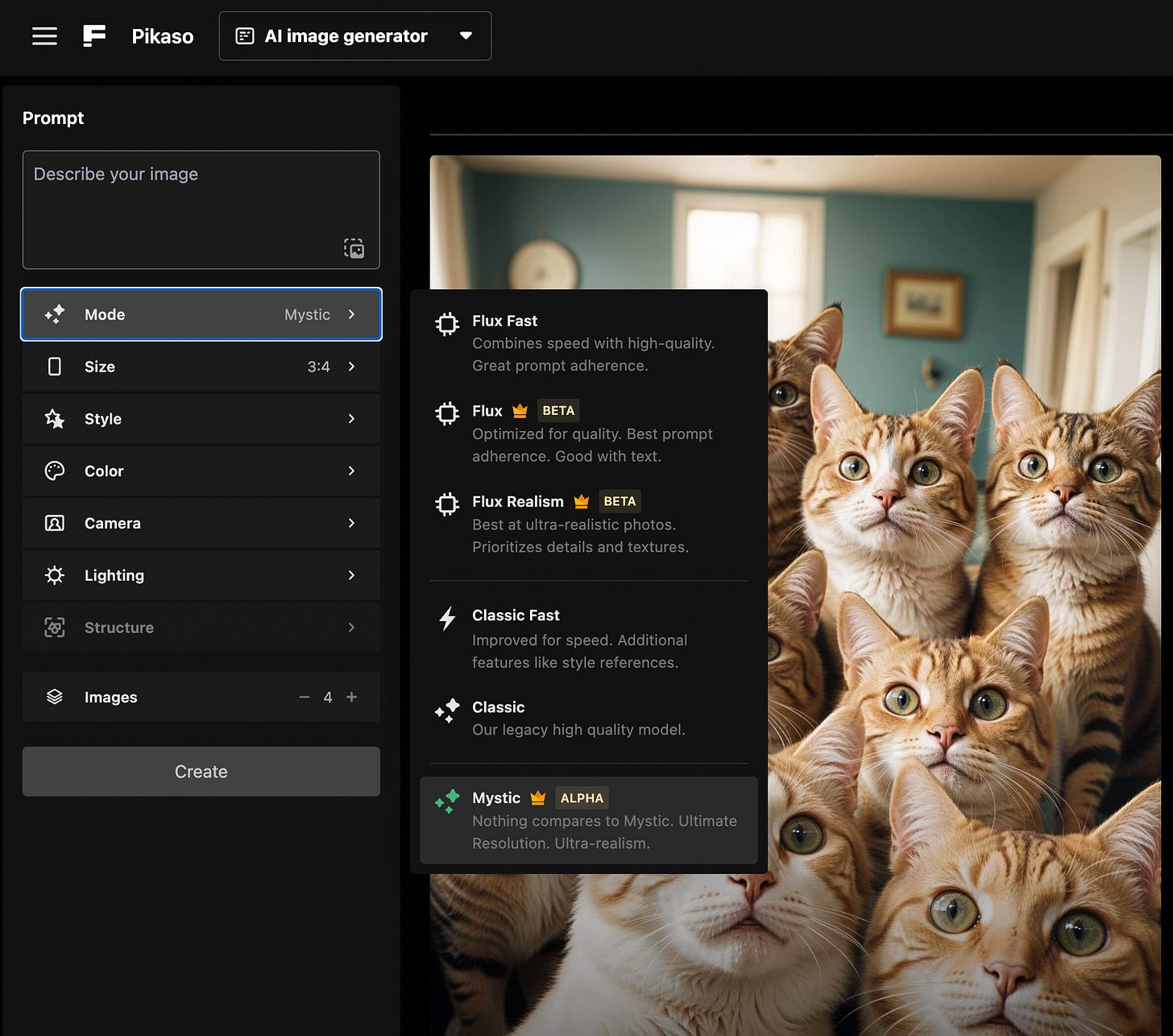
Task: Click the chevron on the Camera row
Action: [351, 523]
